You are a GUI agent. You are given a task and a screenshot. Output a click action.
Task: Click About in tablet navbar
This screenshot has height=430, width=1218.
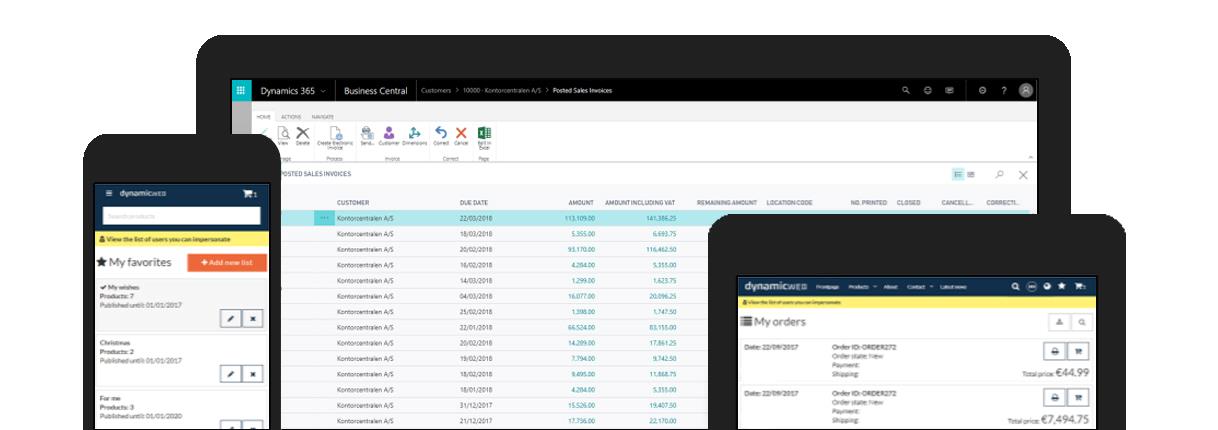pyautogui.click(x=890, y=287)
